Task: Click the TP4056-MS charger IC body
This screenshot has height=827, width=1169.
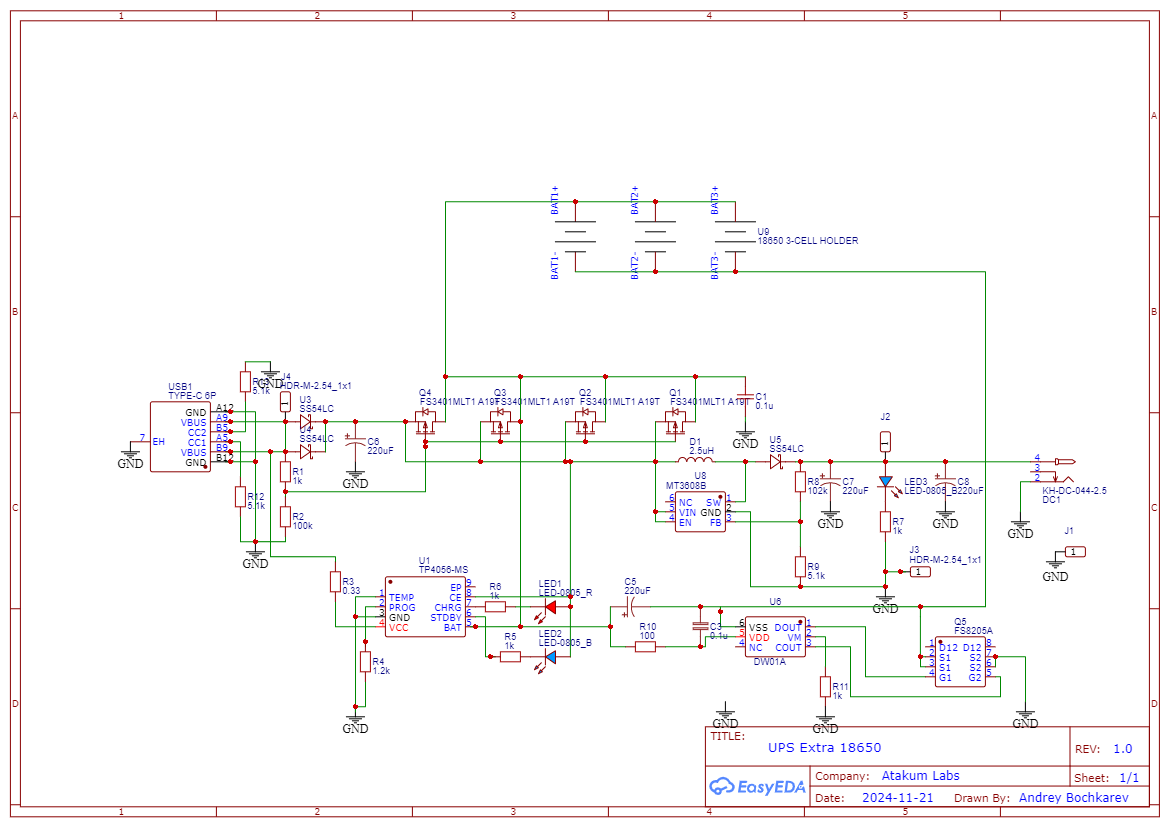Action: (425, 606)
